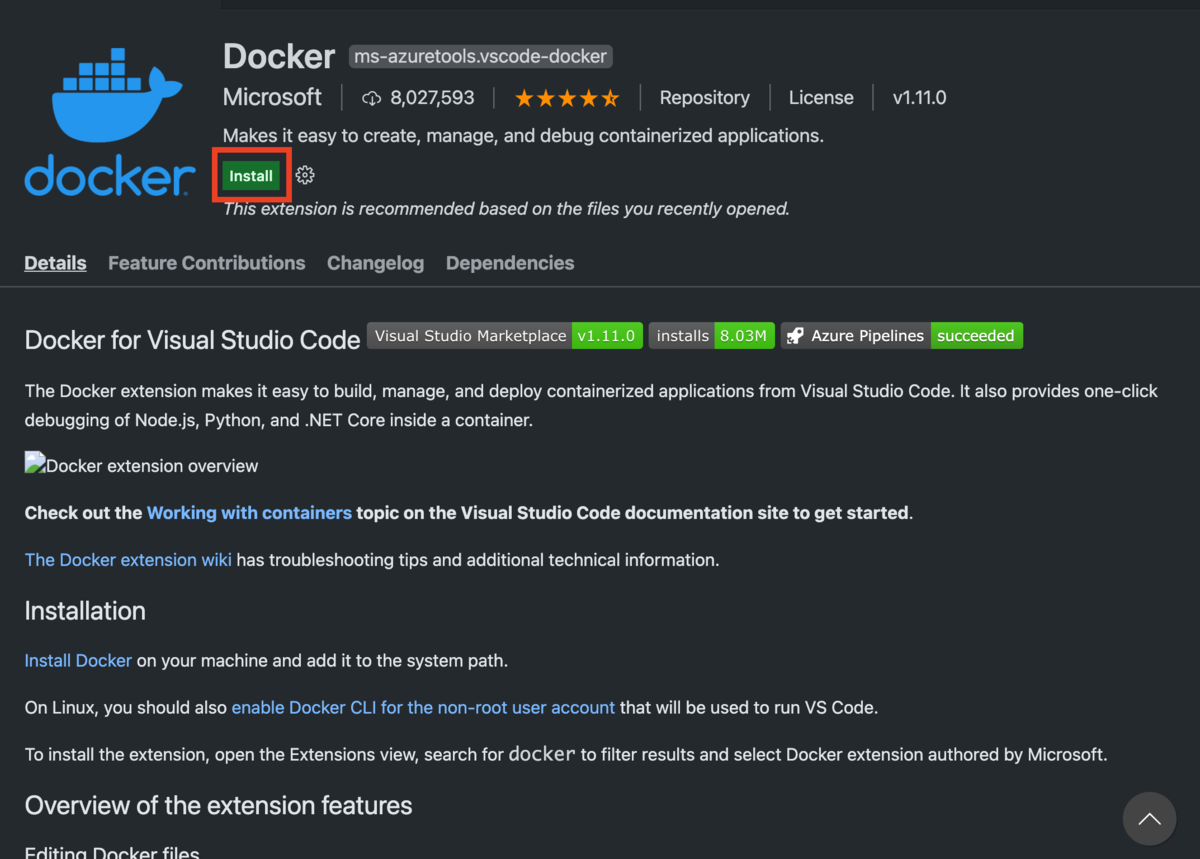This screenshot has width=1200, height=859.
Task: Click the ms-azuretools.vscode-docker identifier badge
Action: 480,56
